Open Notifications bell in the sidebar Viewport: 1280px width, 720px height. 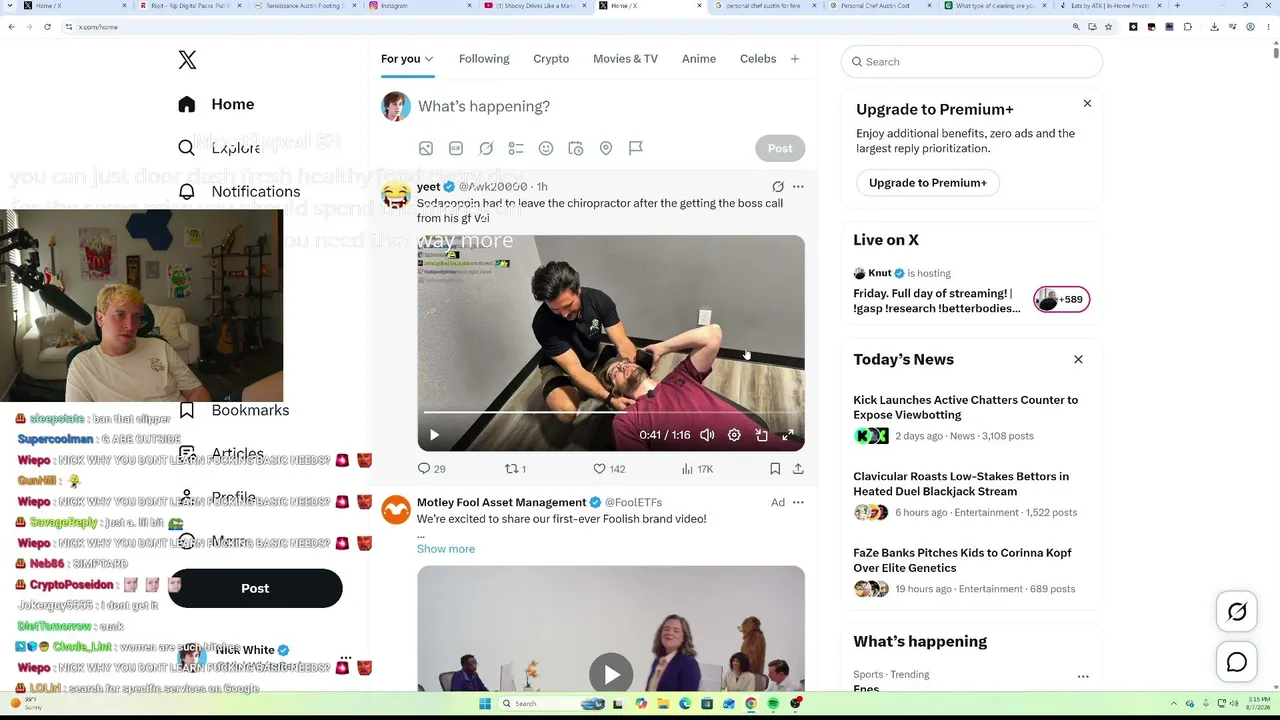[186, 192]
